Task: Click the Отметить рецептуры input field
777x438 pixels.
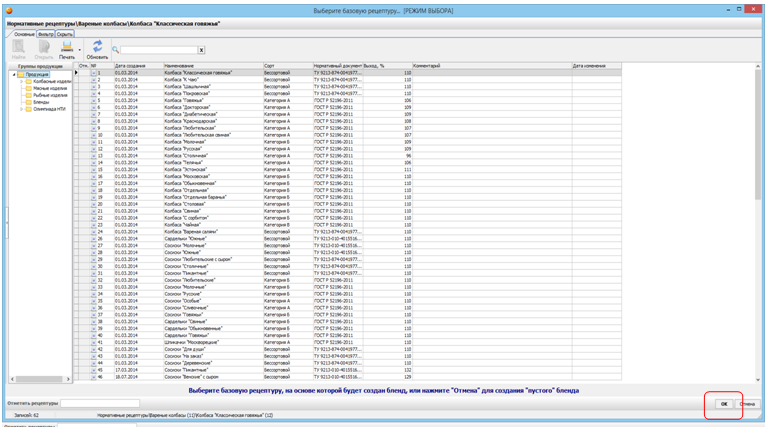Action: click(x=101, y=403)
